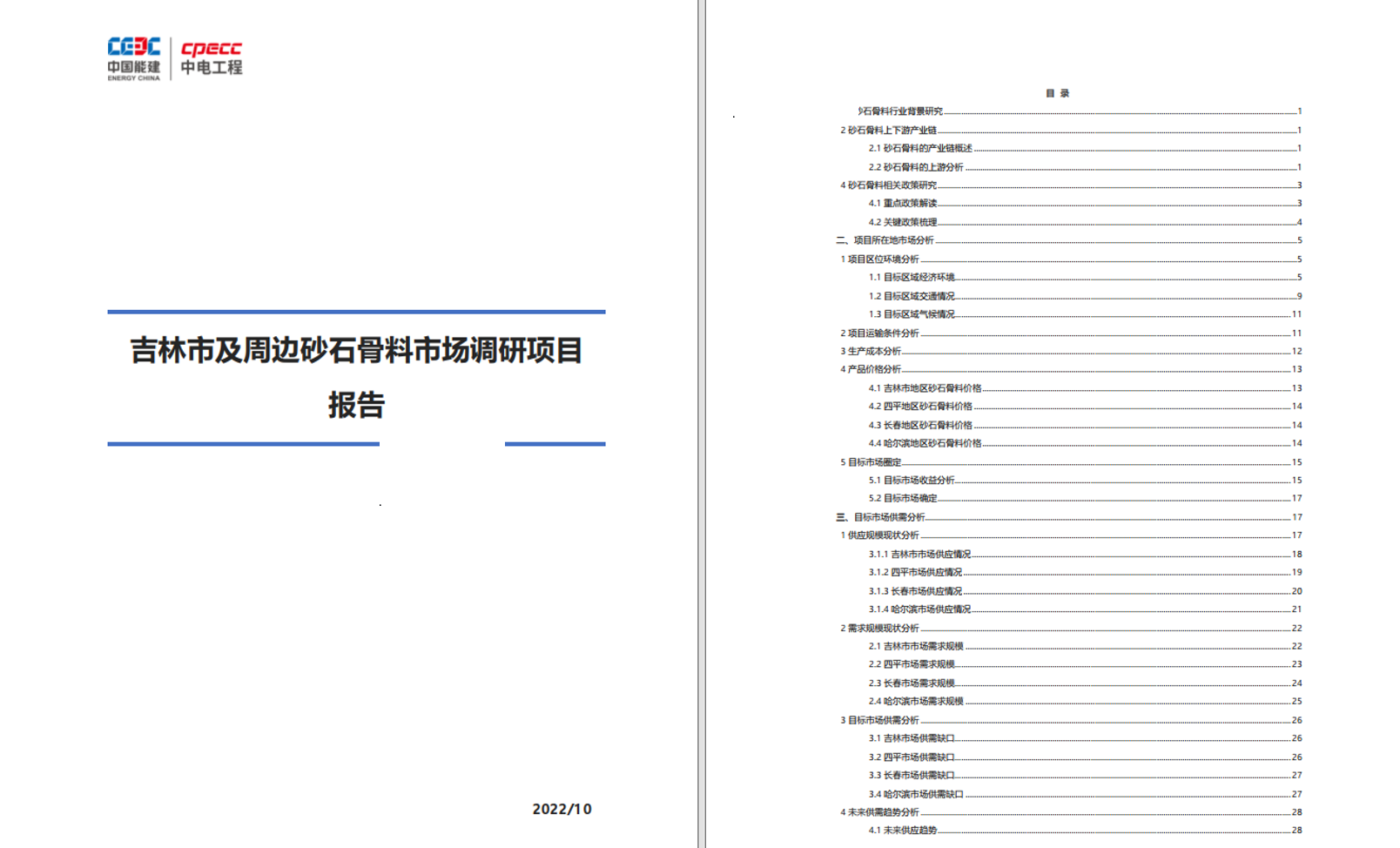Screen dimensions: 1400x848
Task: Click the red cpecc 中电工程 logo
Action: pos(212,58)
